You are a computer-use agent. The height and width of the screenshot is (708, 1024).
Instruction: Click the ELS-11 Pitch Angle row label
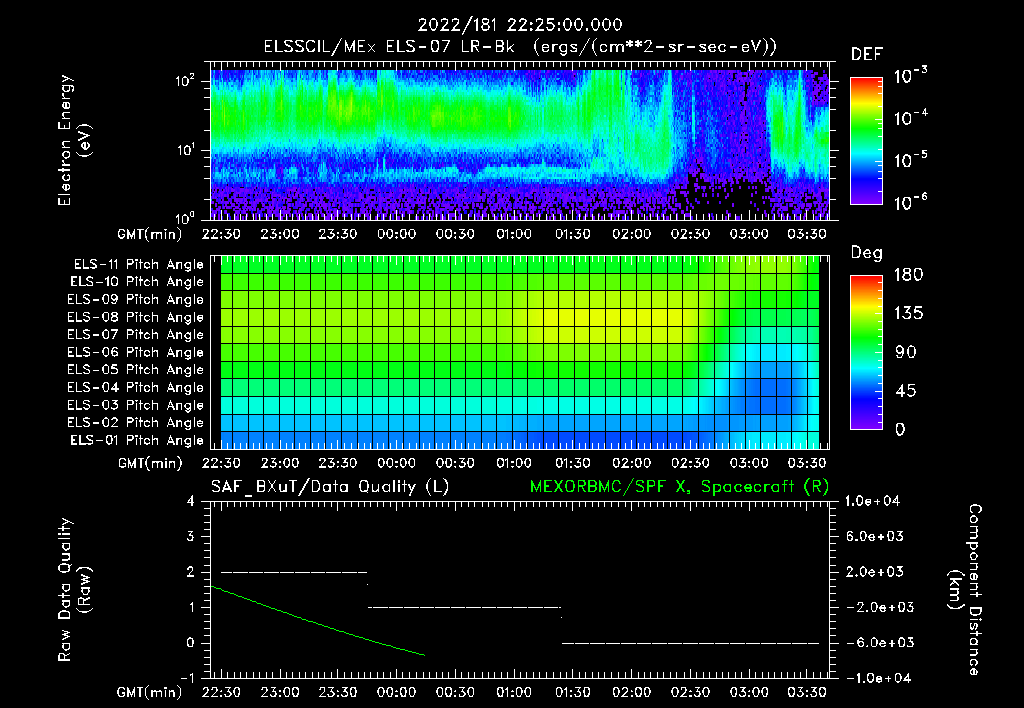pyautogui.click(x=138, y=265)
